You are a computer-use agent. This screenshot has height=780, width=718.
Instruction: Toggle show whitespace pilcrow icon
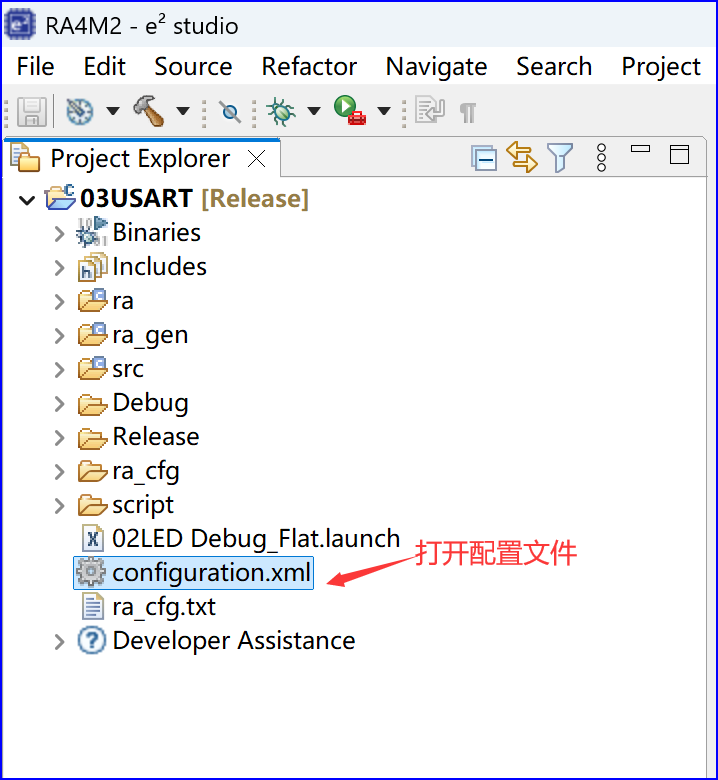(468, 113)
